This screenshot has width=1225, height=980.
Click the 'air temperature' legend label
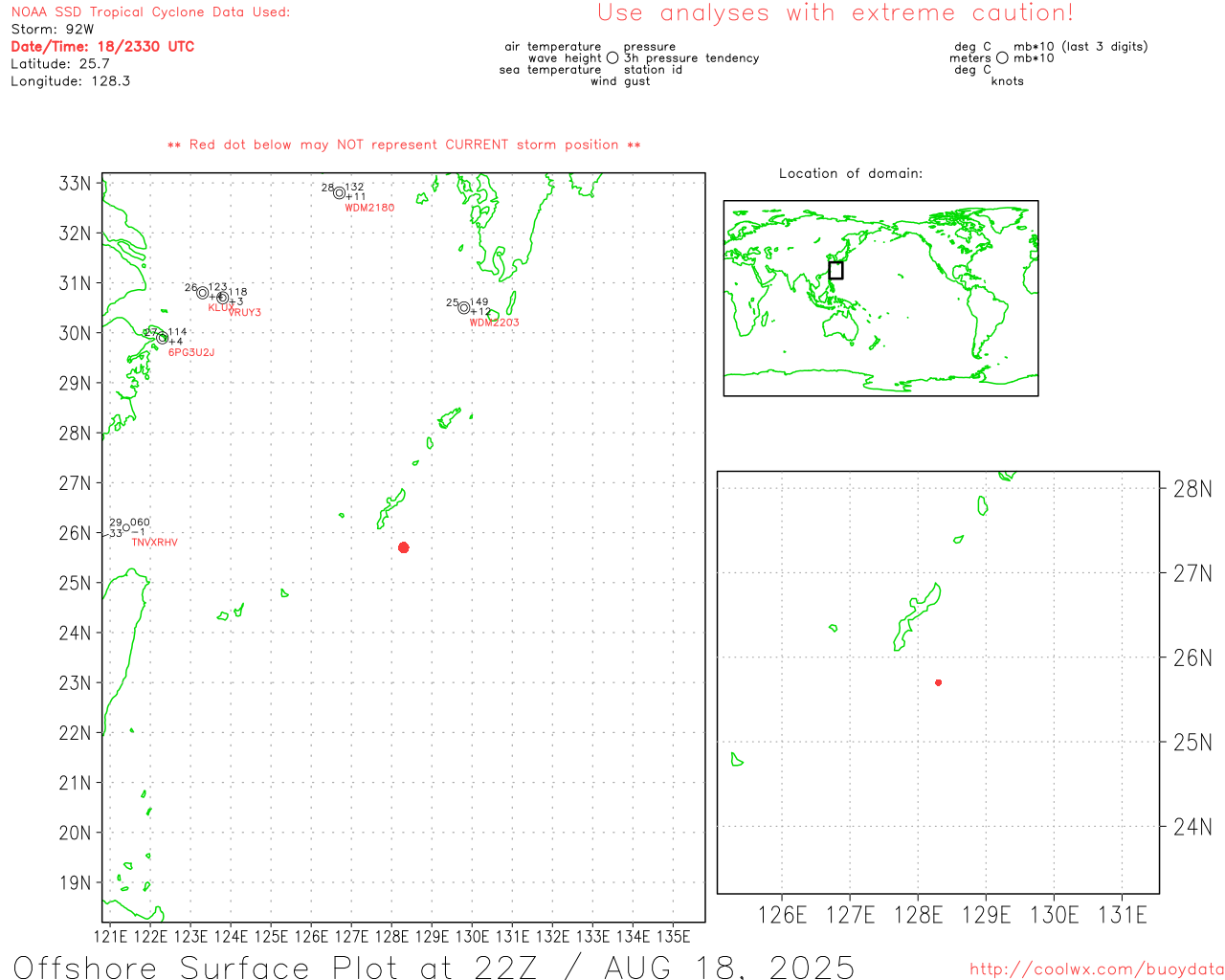[x=553, y=46]
